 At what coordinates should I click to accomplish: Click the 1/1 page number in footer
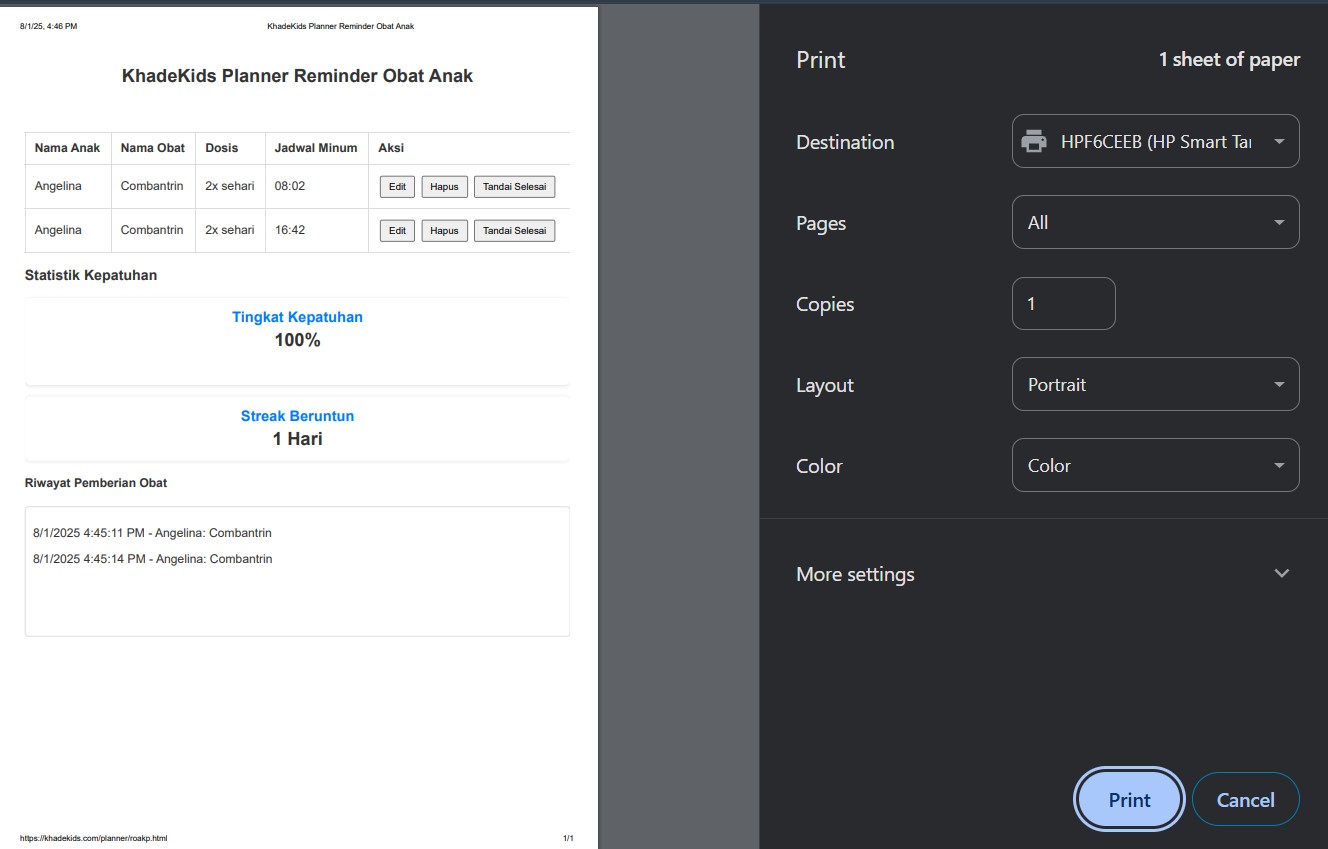tap(568, 838)
